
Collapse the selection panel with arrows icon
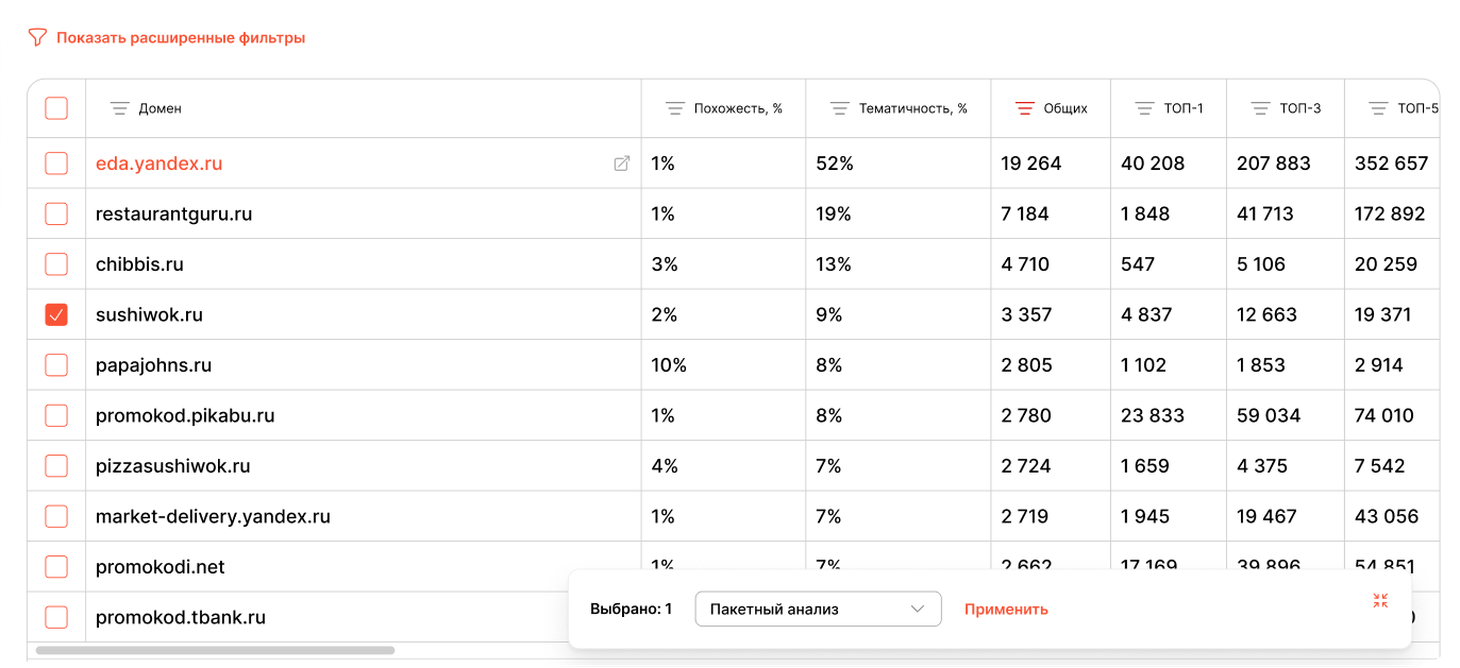click(1381, 600)
